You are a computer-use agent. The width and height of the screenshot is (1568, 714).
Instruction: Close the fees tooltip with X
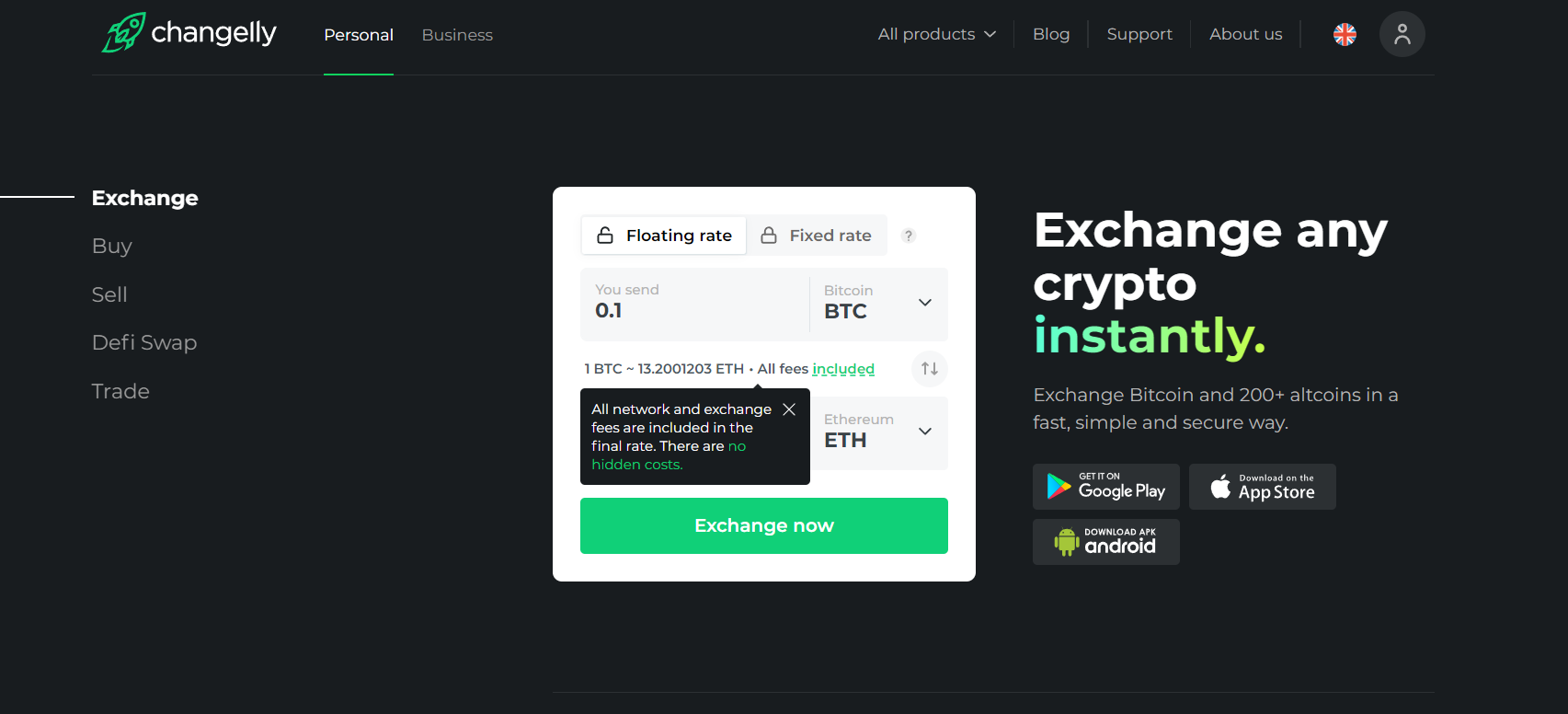coord(789,409)
